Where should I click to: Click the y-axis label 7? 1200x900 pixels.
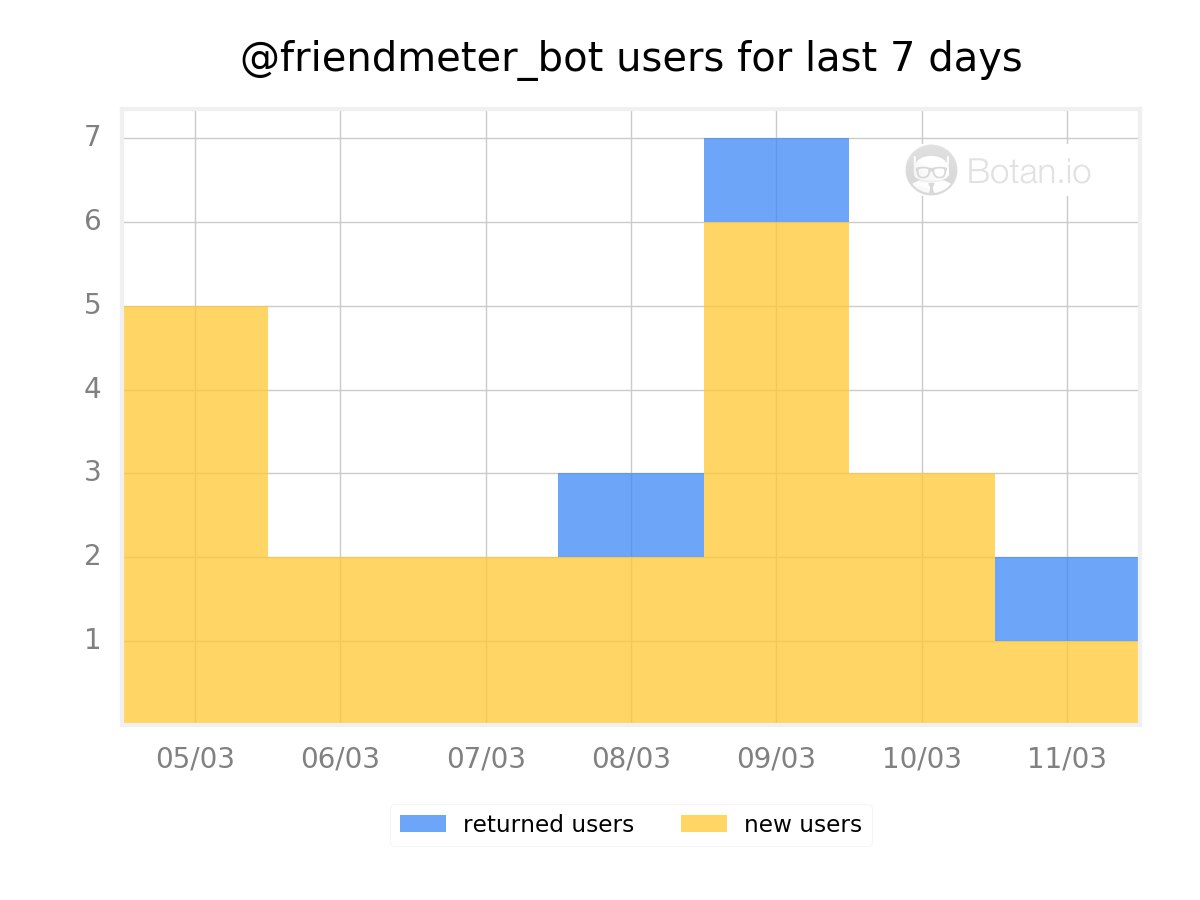(x=93, y=136)
